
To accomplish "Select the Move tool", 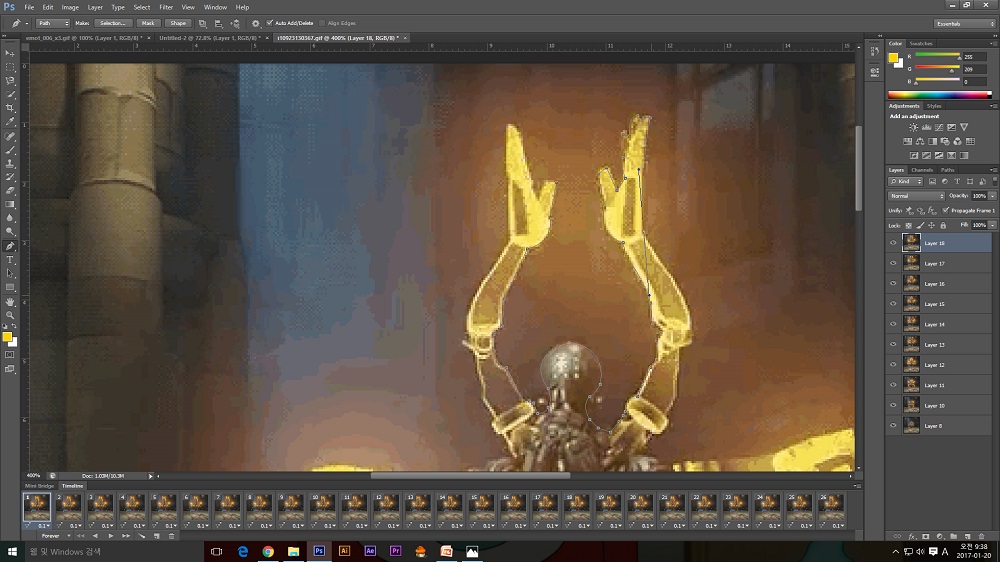I will click(x=10, y=53).
